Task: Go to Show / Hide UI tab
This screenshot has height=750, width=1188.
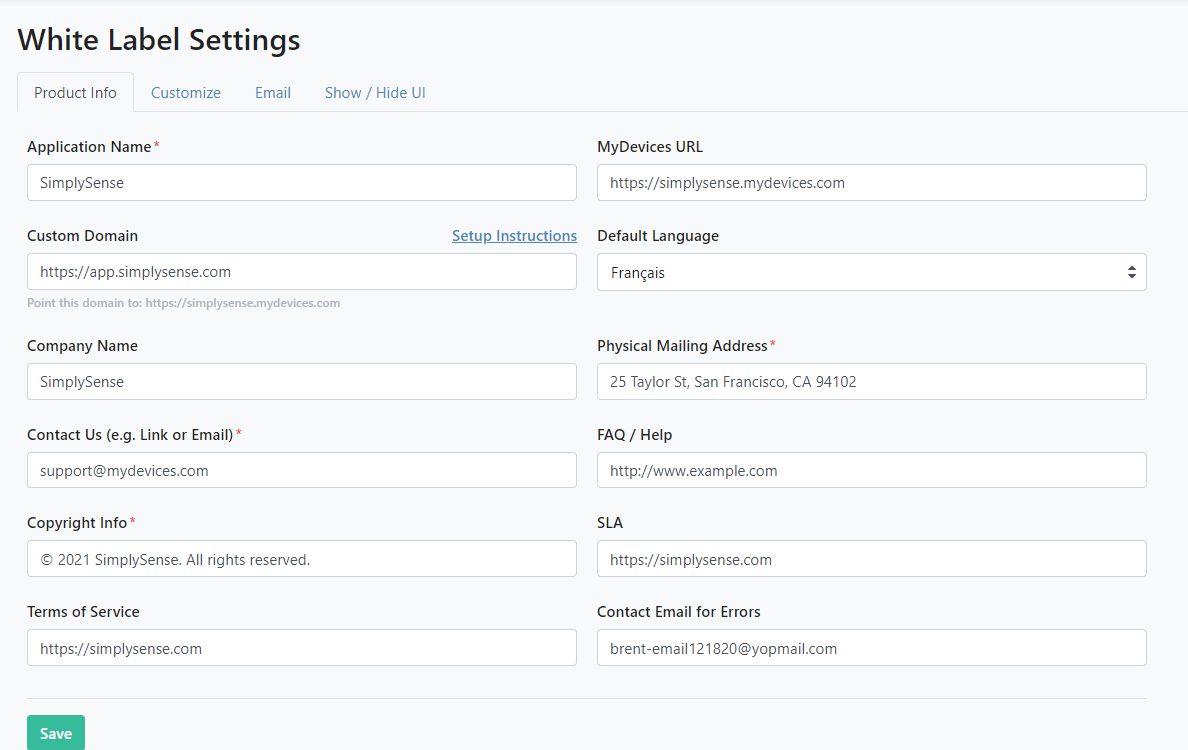Action: tap(375, 92)
